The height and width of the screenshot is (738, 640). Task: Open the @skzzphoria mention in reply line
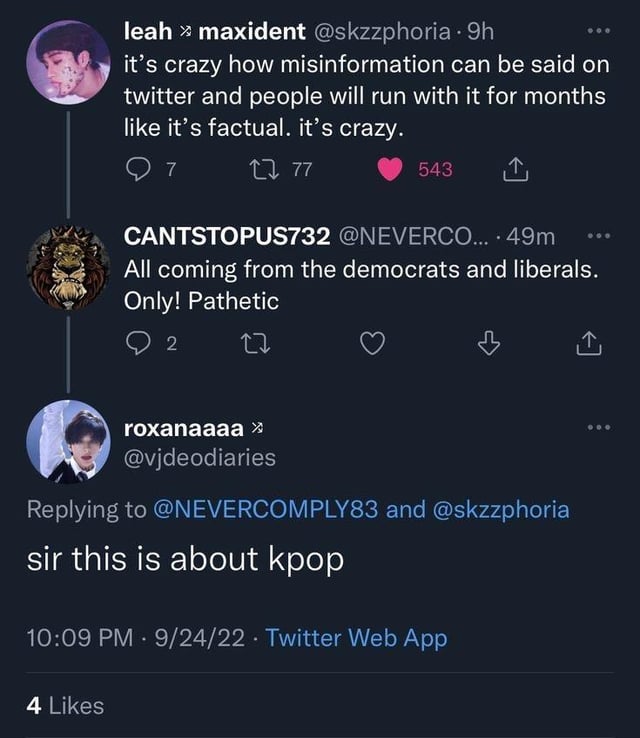pos(501,509)
